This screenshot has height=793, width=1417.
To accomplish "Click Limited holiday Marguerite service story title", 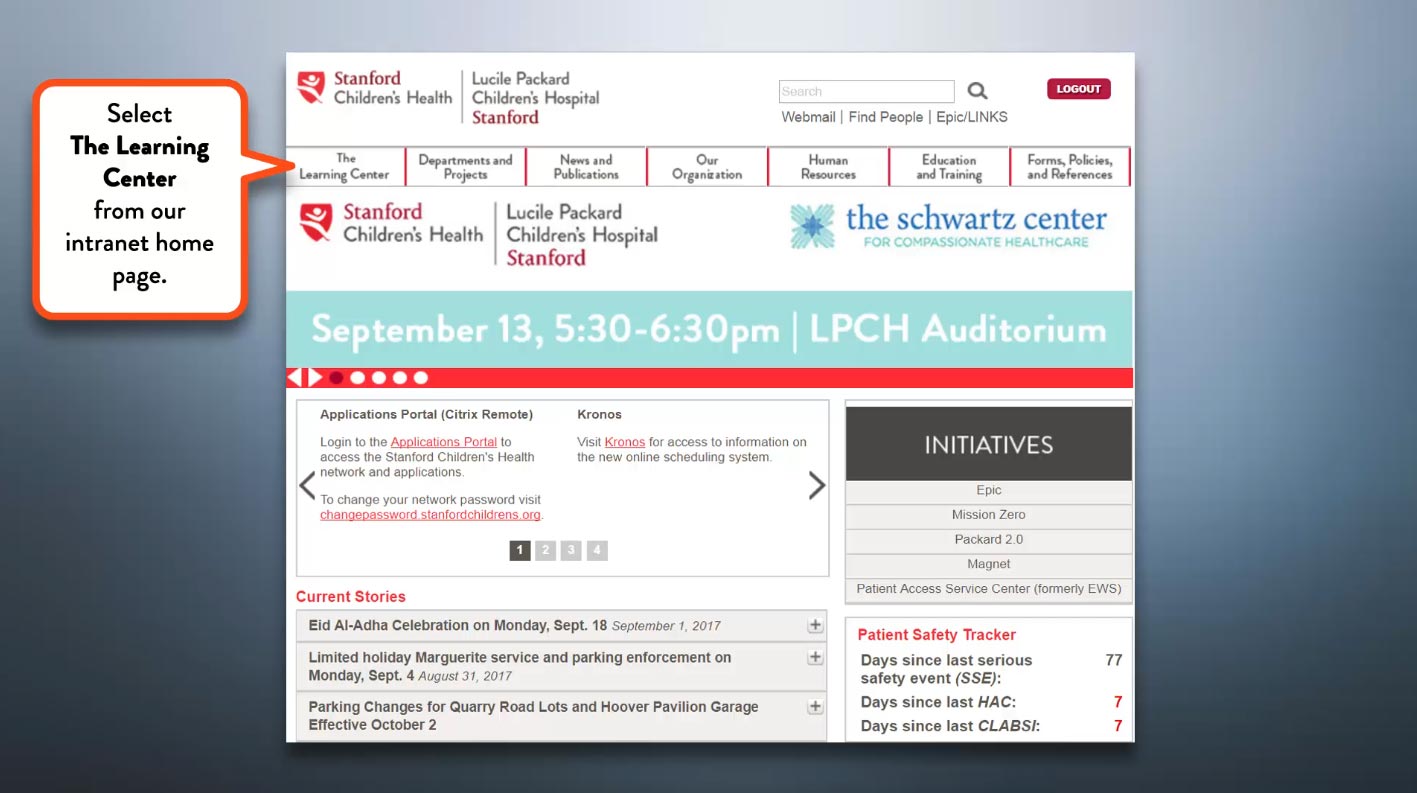I will (520, 666).
